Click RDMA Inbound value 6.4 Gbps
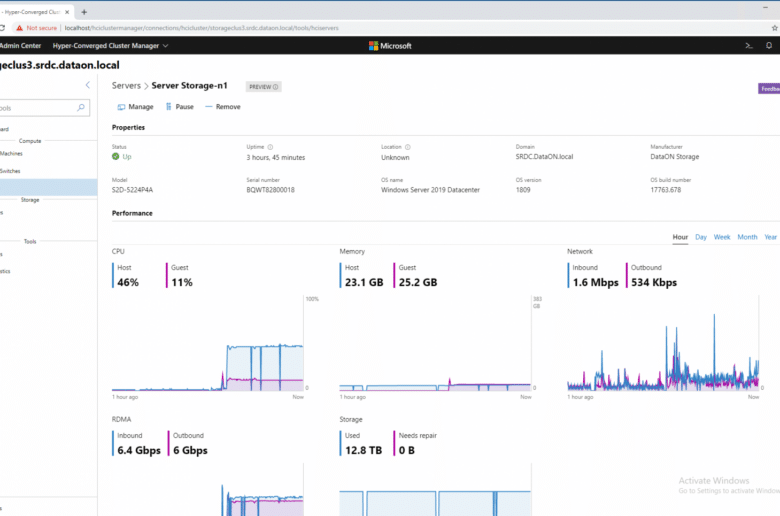Image resolution: width=780 pixels, height=516 pixels. (x=139, y=450)
